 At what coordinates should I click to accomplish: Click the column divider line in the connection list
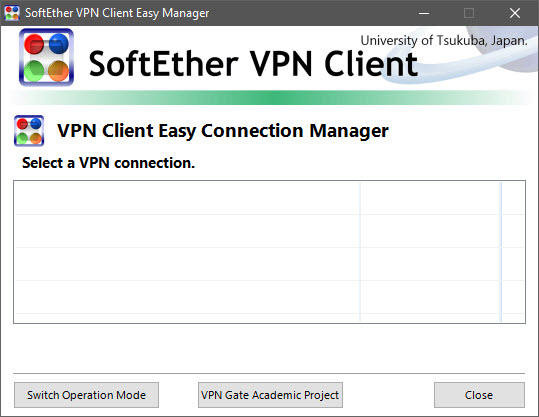pyautogui.click(x=360, y=252)
